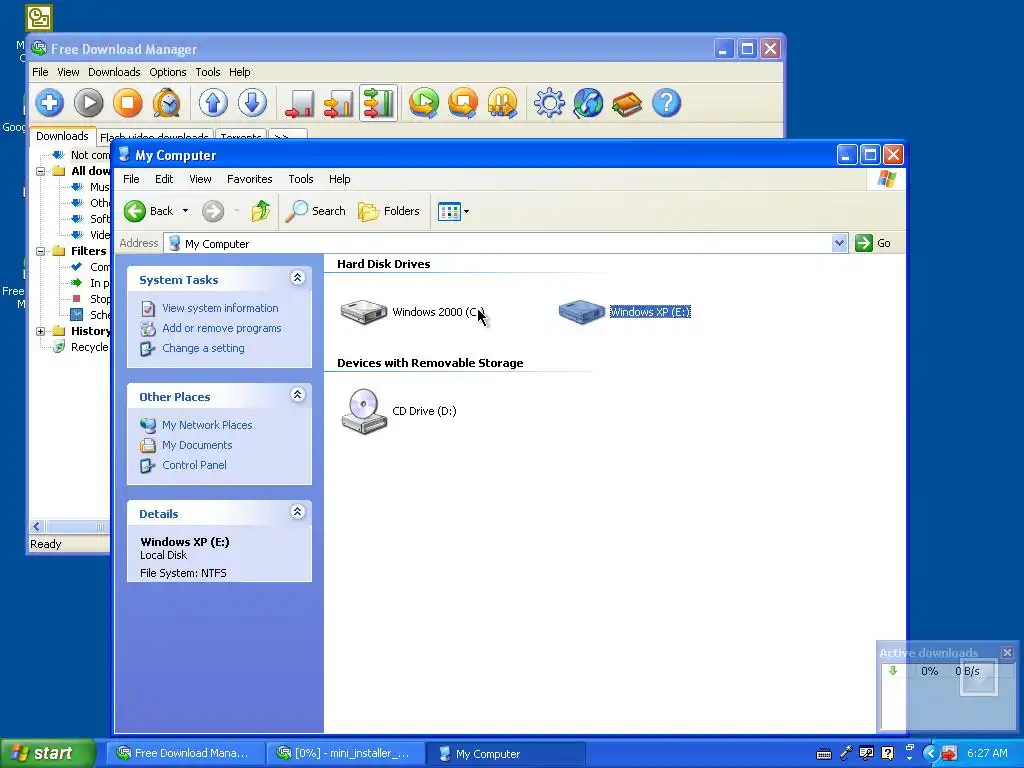Open My Network Places link
The width and height of the screenshot is (1024, 768).
click(207, 425)
